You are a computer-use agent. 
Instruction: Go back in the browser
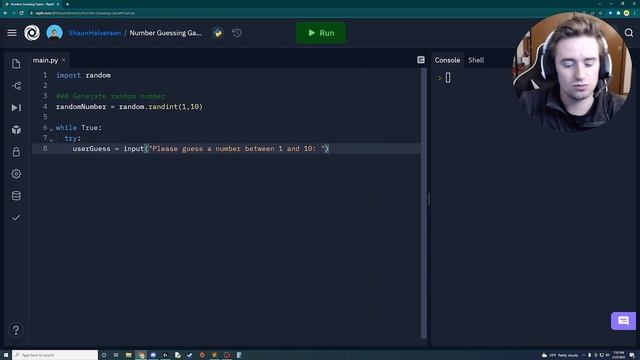5,13
